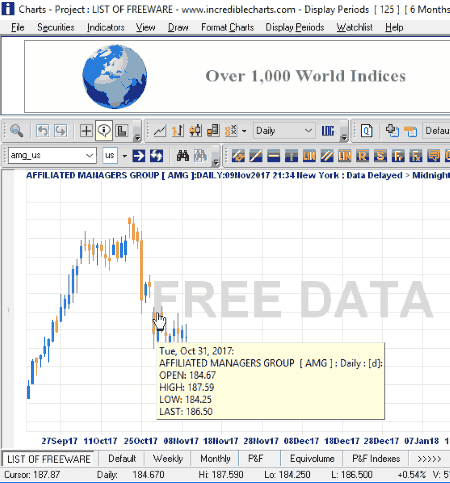
Task: Click the orange project window icon
Action: click(x=410, y=131)
